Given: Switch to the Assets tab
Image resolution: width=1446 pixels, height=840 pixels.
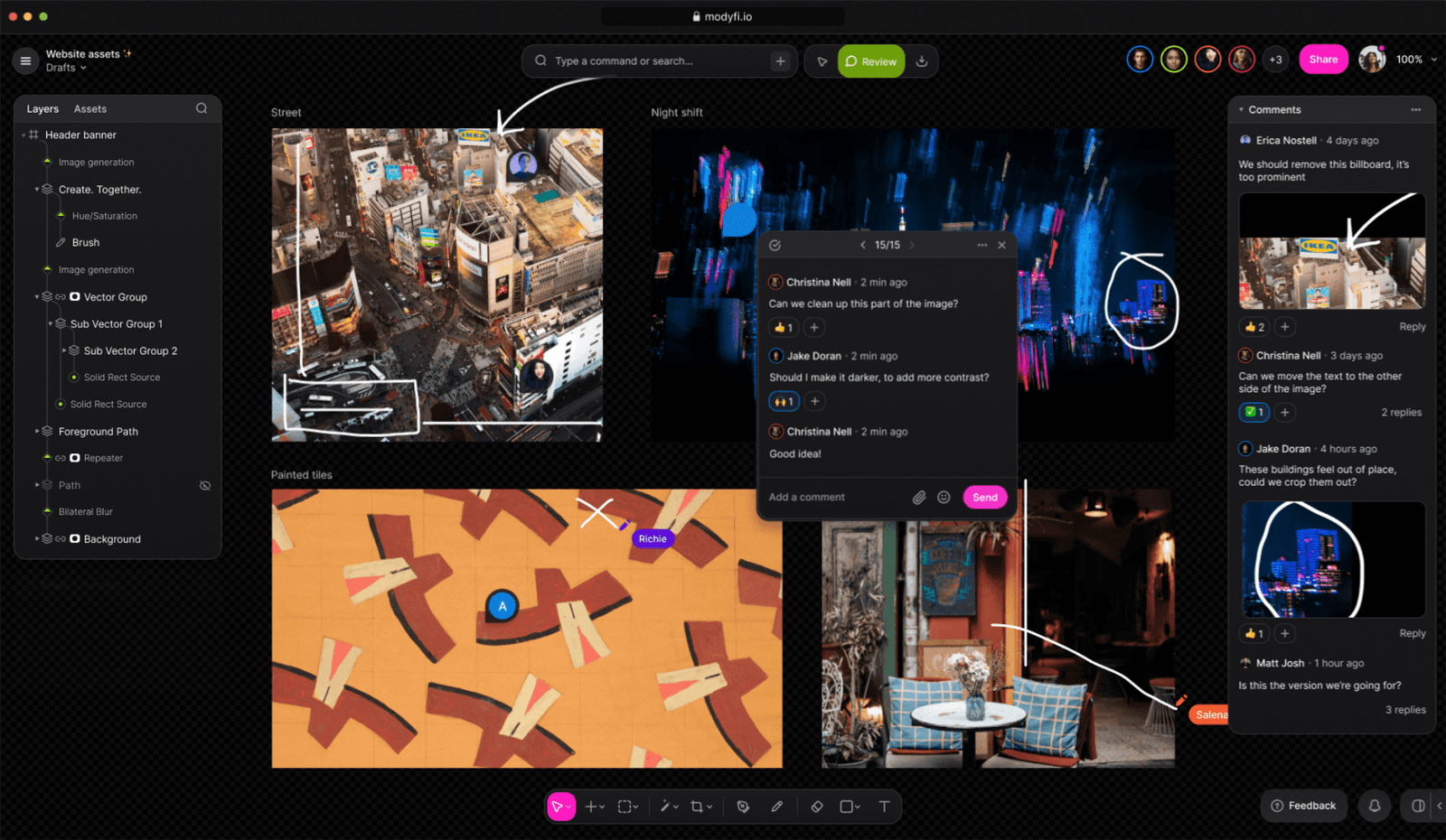Looking at the screenshot, I should [89, 108].
